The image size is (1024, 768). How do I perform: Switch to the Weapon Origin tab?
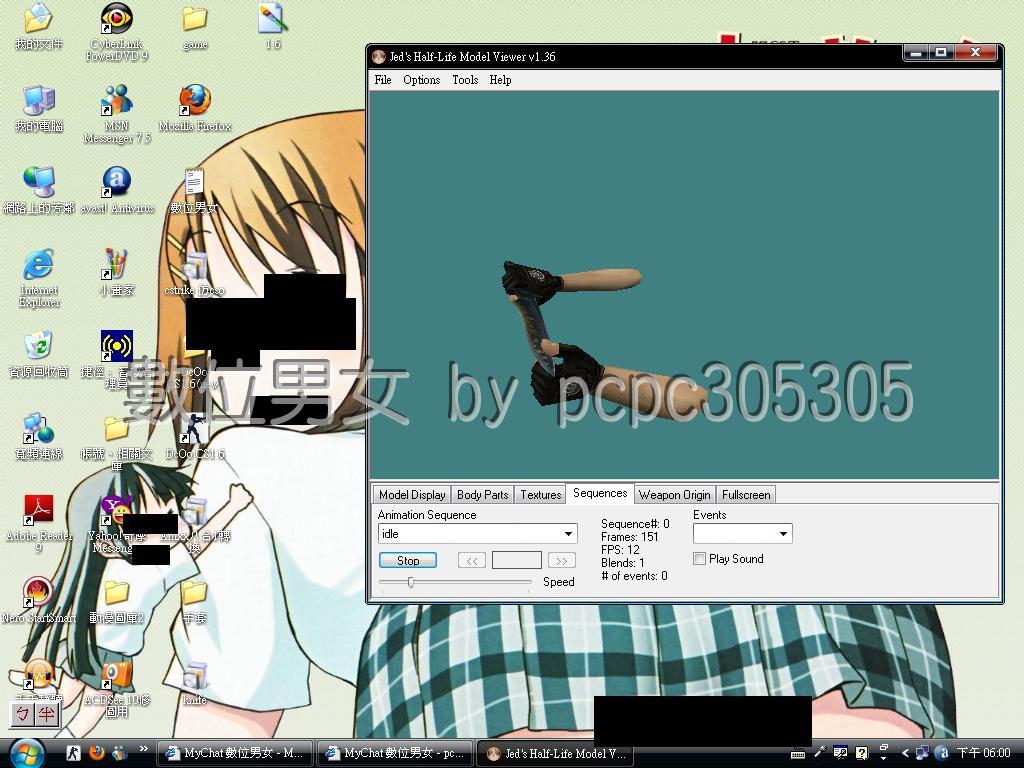(675, 495)
